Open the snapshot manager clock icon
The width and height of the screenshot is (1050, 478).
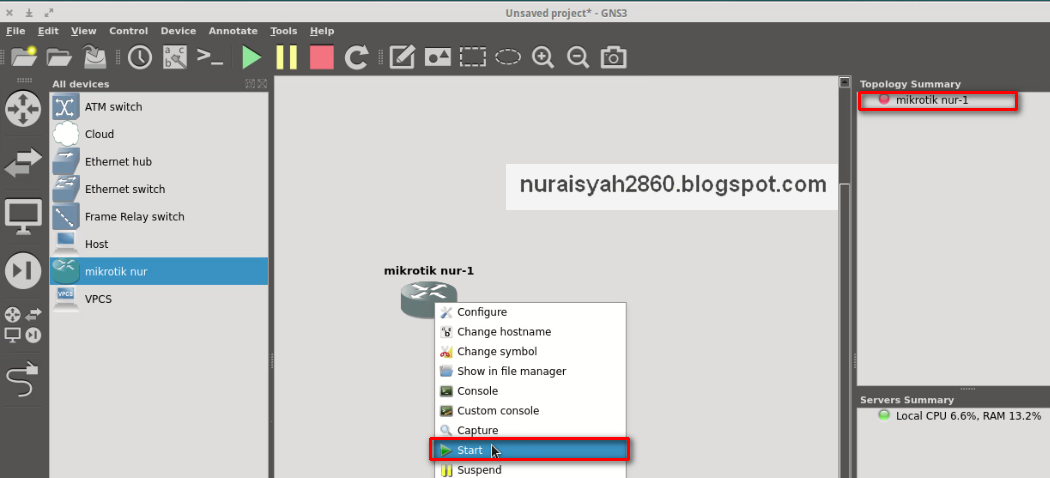(x=140, y=57)
